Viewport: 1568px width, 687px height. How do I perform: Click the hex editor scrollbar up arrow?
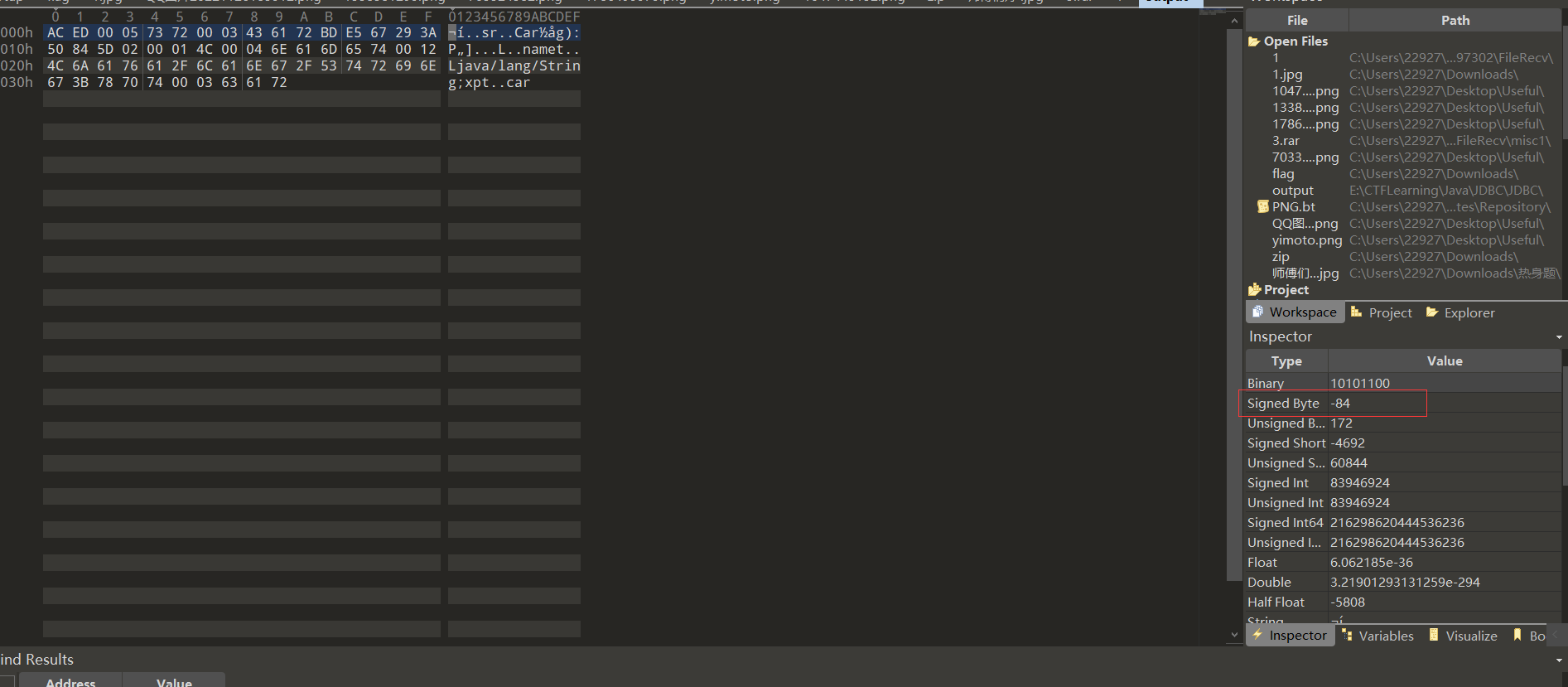point(1234,21)
